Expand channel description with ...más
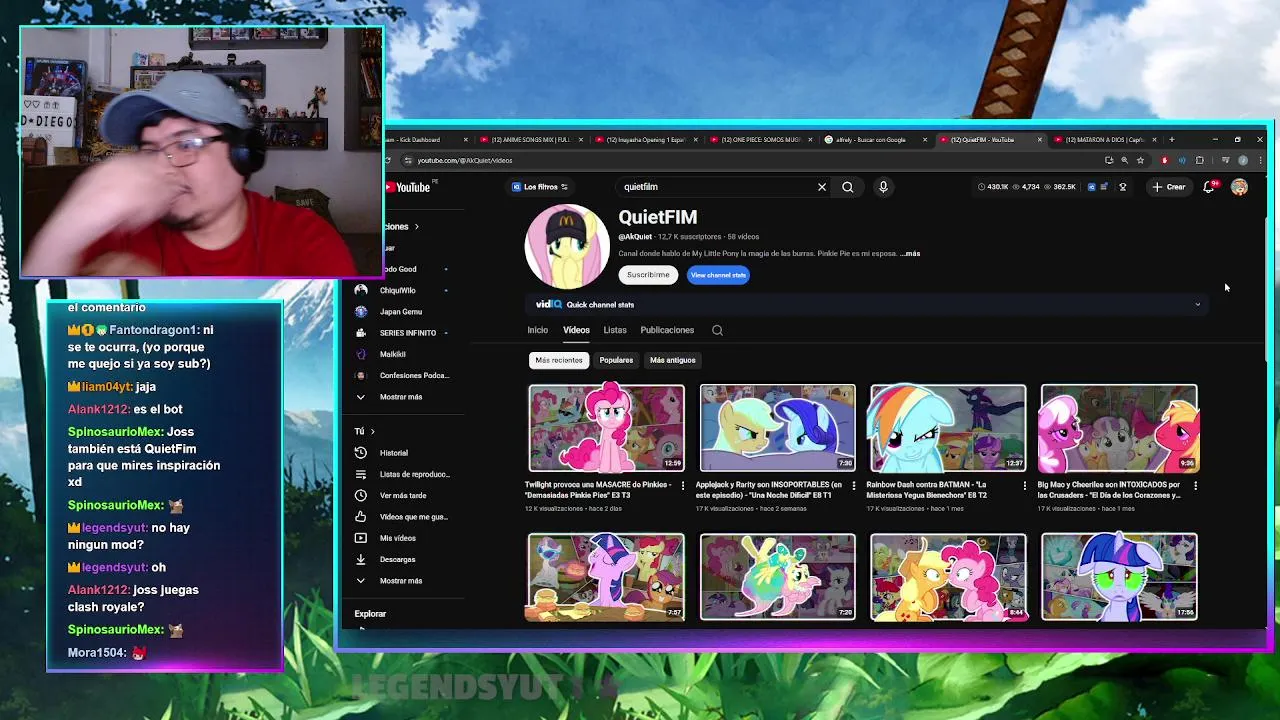The image size is (1280, 720). [910, 254]
